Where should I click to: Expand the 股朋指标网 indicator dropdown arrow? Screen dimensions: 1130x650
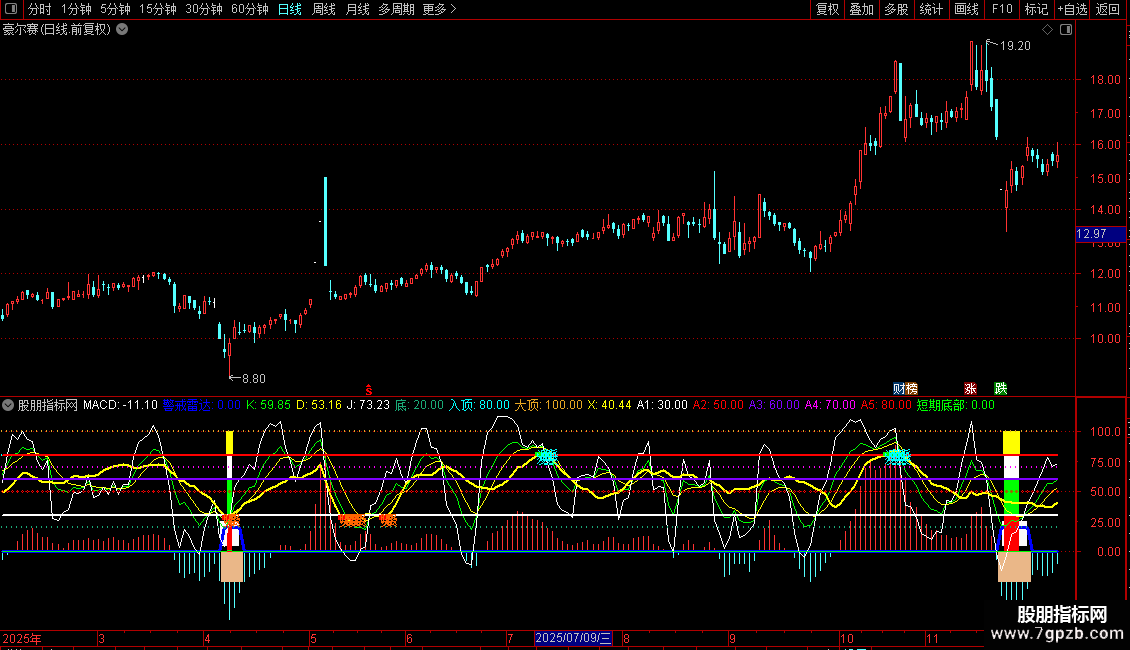[x=9, y=405]
